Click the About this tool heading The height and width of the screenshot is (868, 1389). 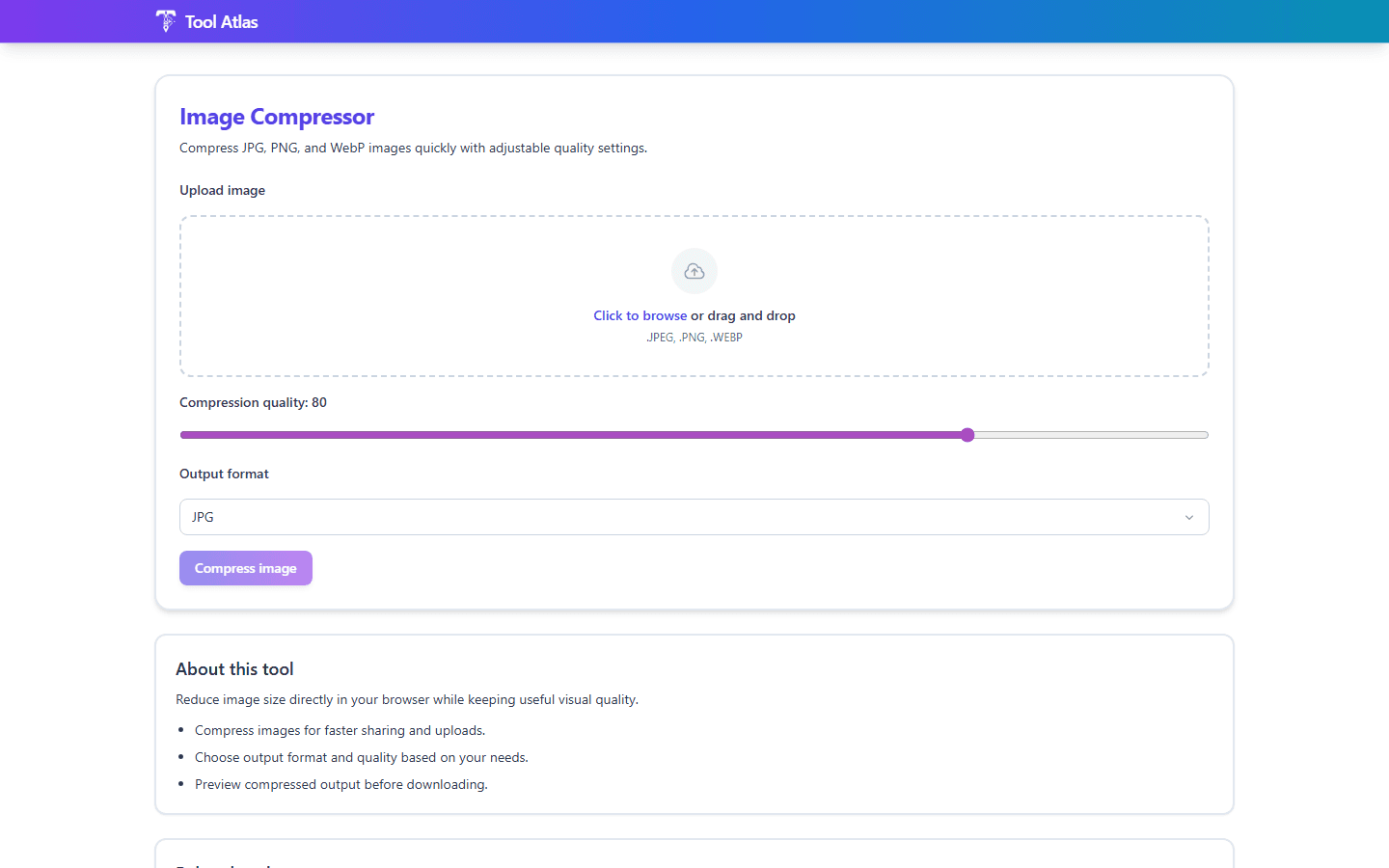click(x=234, y=668)
